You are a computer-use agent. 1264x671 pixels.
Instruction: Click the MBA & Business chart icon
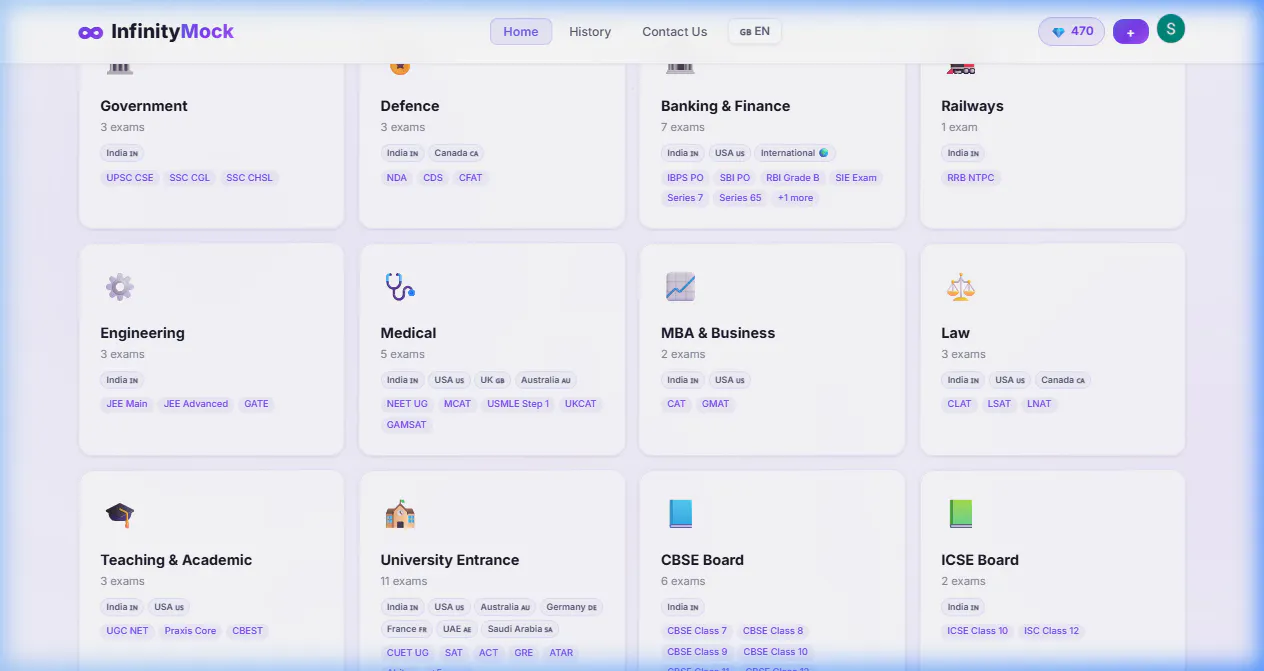pyautogui.click(x=680, y=287)
